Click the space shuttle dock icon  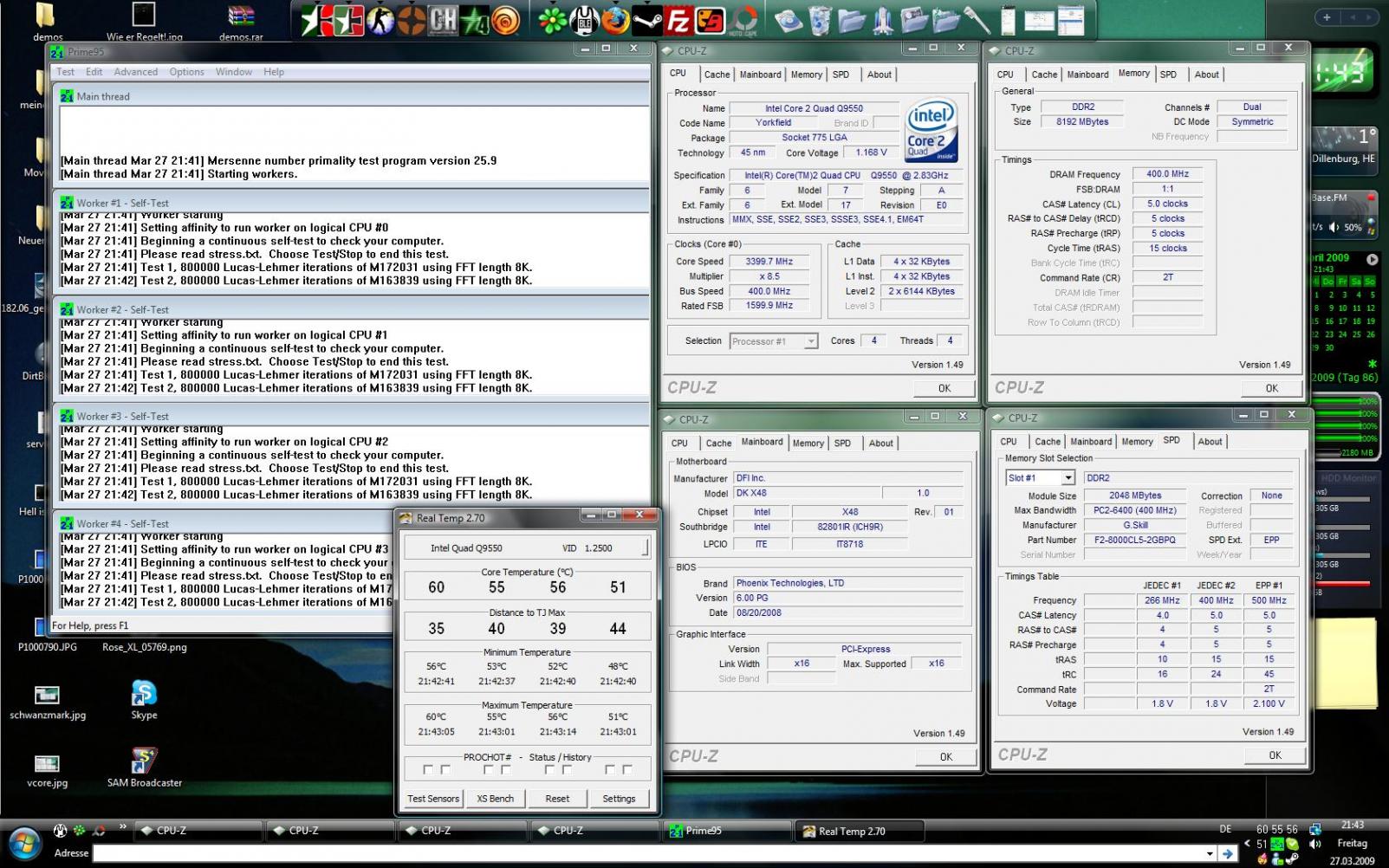click(x=883, y=19)
